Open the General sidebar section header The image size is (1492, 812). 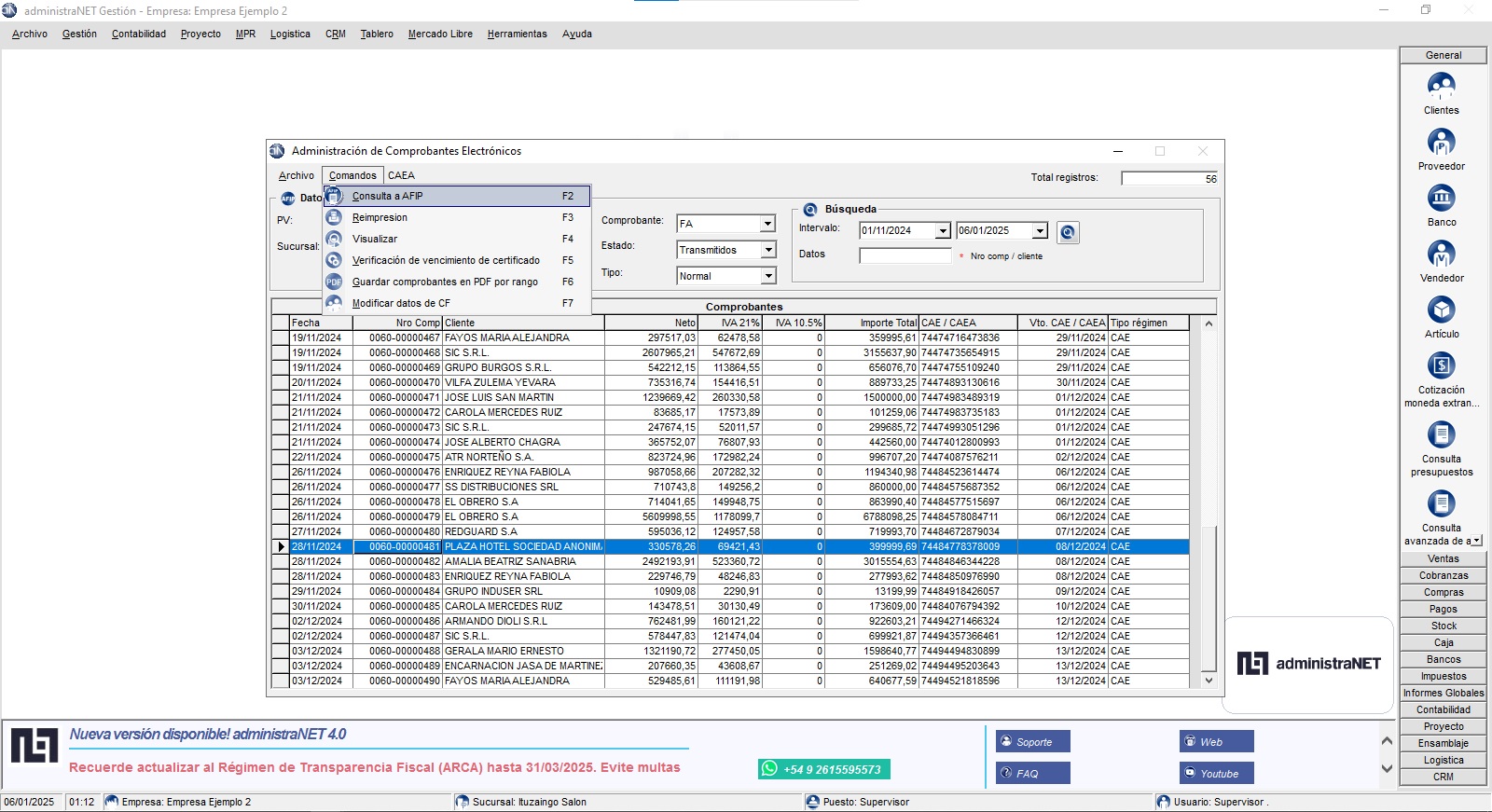[x=1444, y=55]
